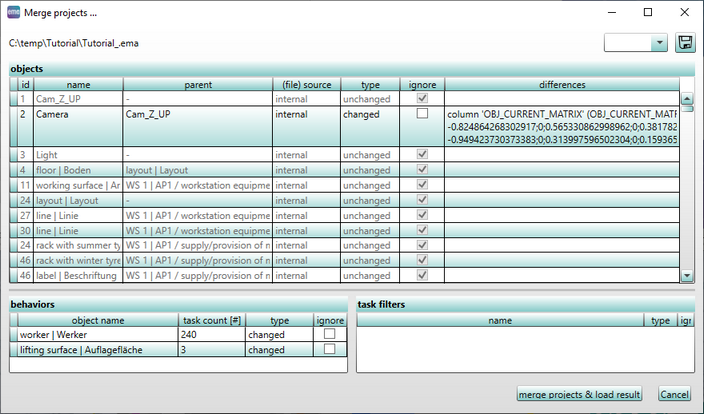704x414 pixels.
Task: Click task count column header in behaviors
Action: tap(211, 321)
